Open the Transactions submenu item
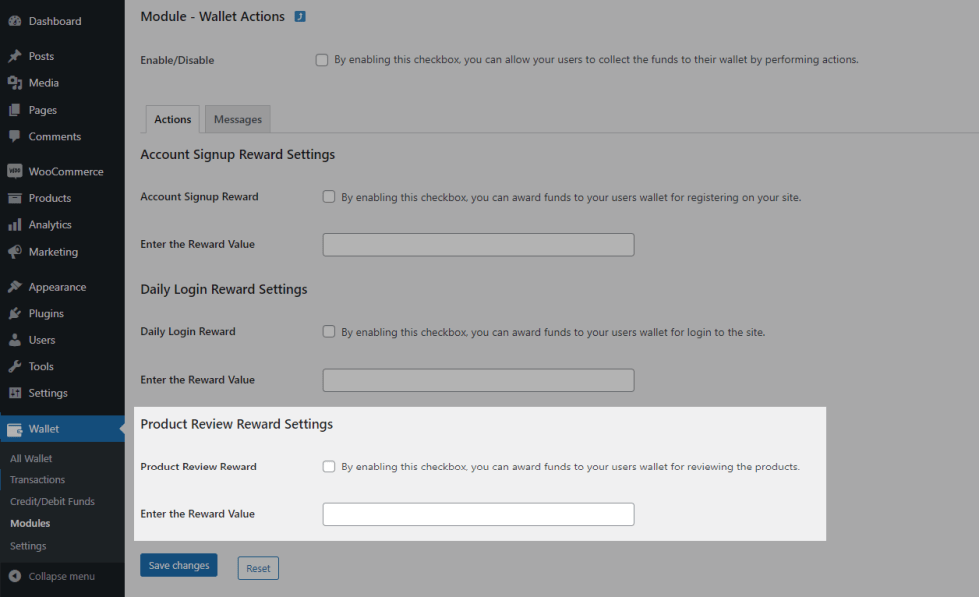 pos(37,480)
